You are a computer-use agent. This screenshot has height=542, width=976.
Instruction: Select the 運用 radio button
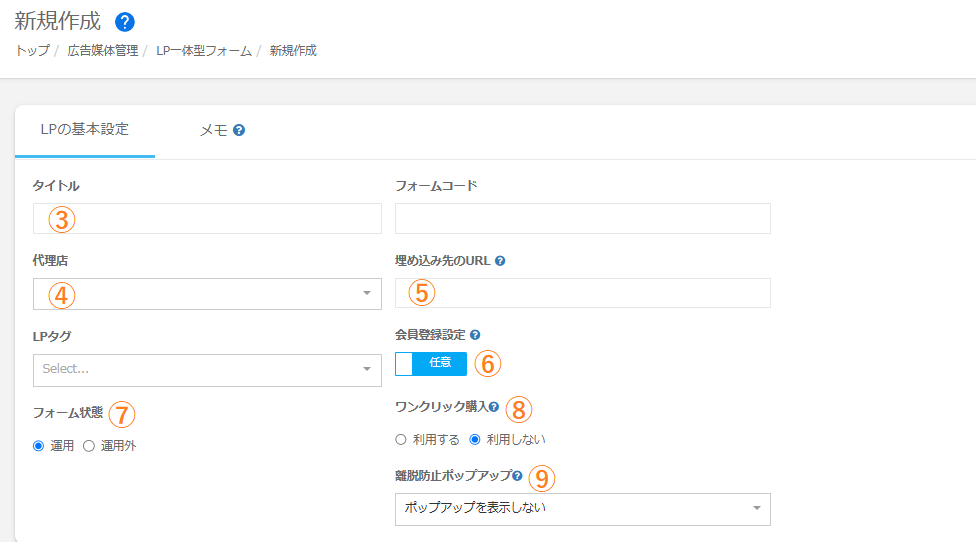(x=39, y=446)
